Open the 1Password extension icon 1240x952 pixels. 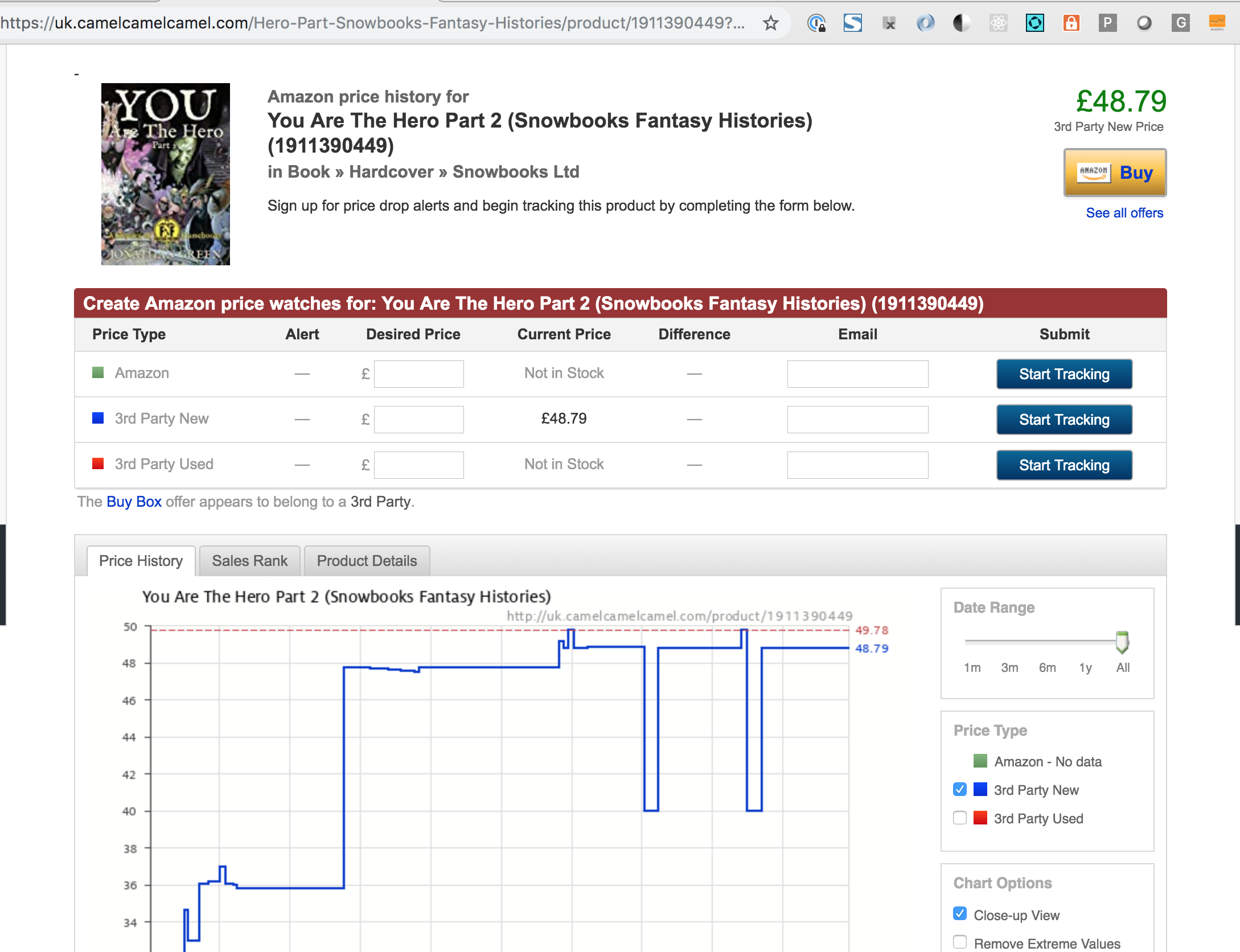coord(816,23)
